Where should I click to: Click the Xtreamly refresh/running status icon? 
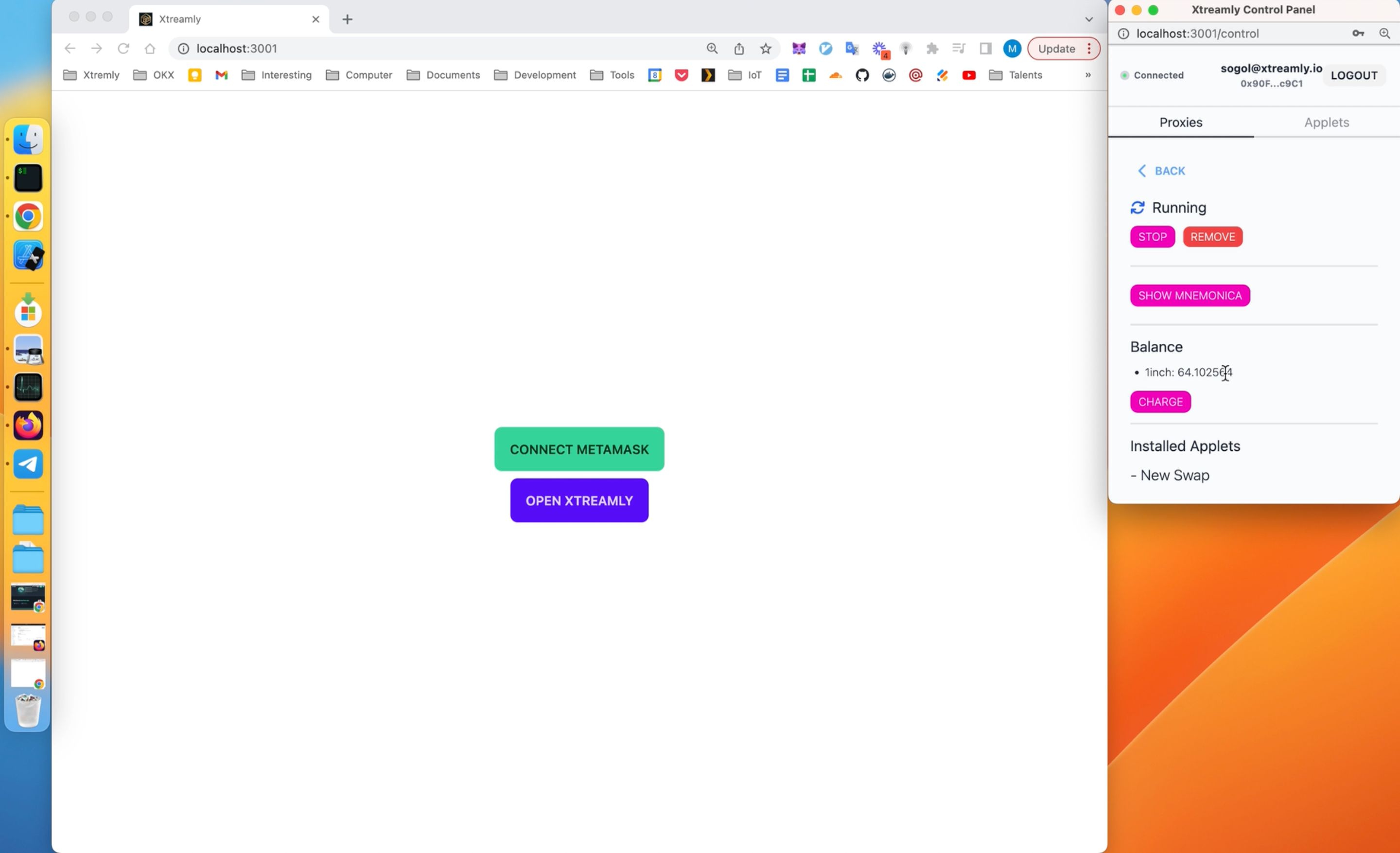1138,207
